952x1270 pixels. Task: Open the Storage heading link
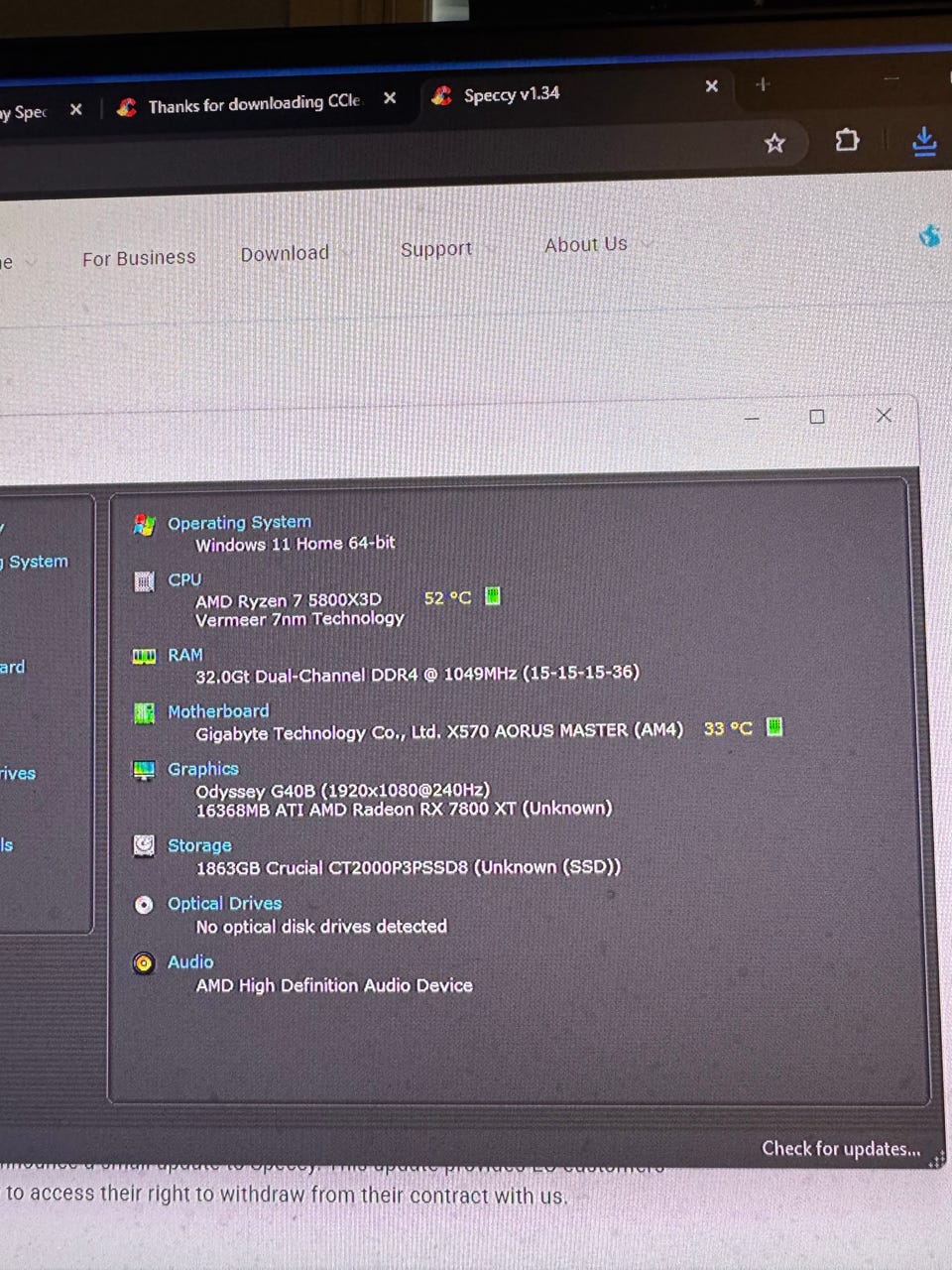(199, 845)
